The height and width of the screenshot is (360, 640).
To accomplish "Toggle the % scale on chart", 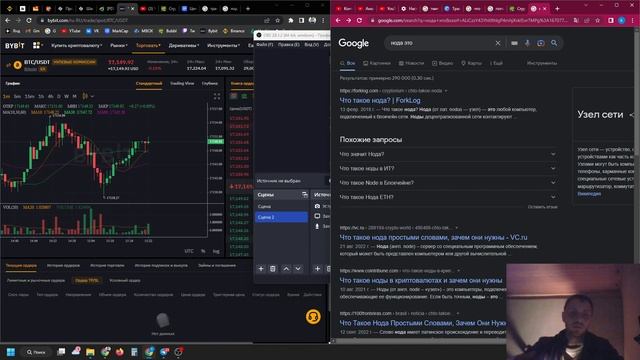I will pyautogui.click(x=203, y=251).
